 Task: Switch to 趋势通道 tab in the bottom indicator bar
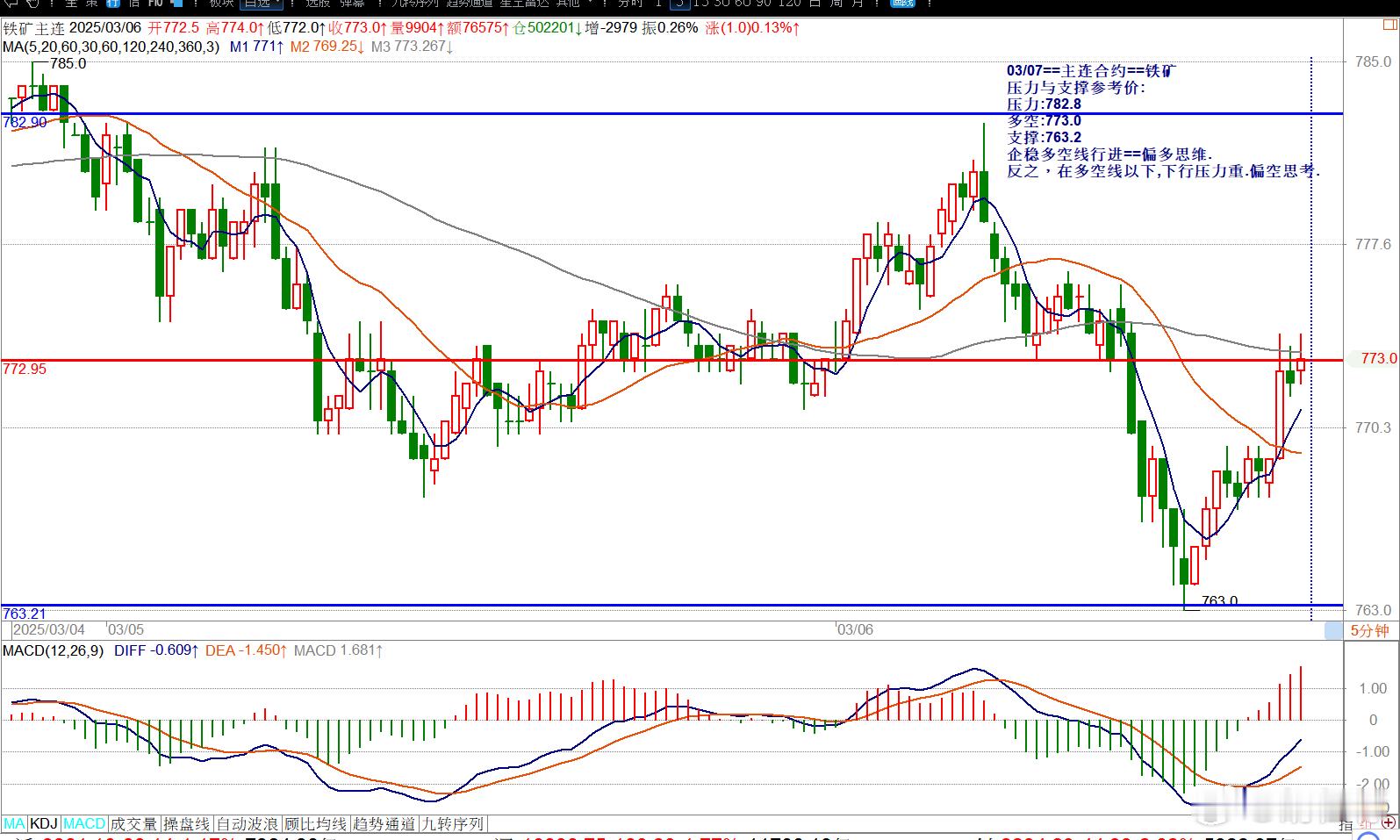384,824
